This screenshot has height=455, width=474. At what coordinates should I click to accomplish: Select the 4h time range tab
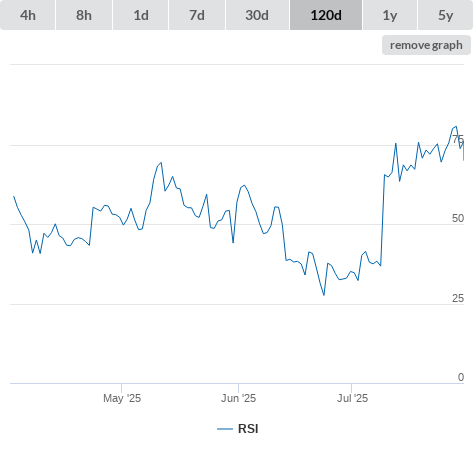pyautogui.click(x=28, y=15)
